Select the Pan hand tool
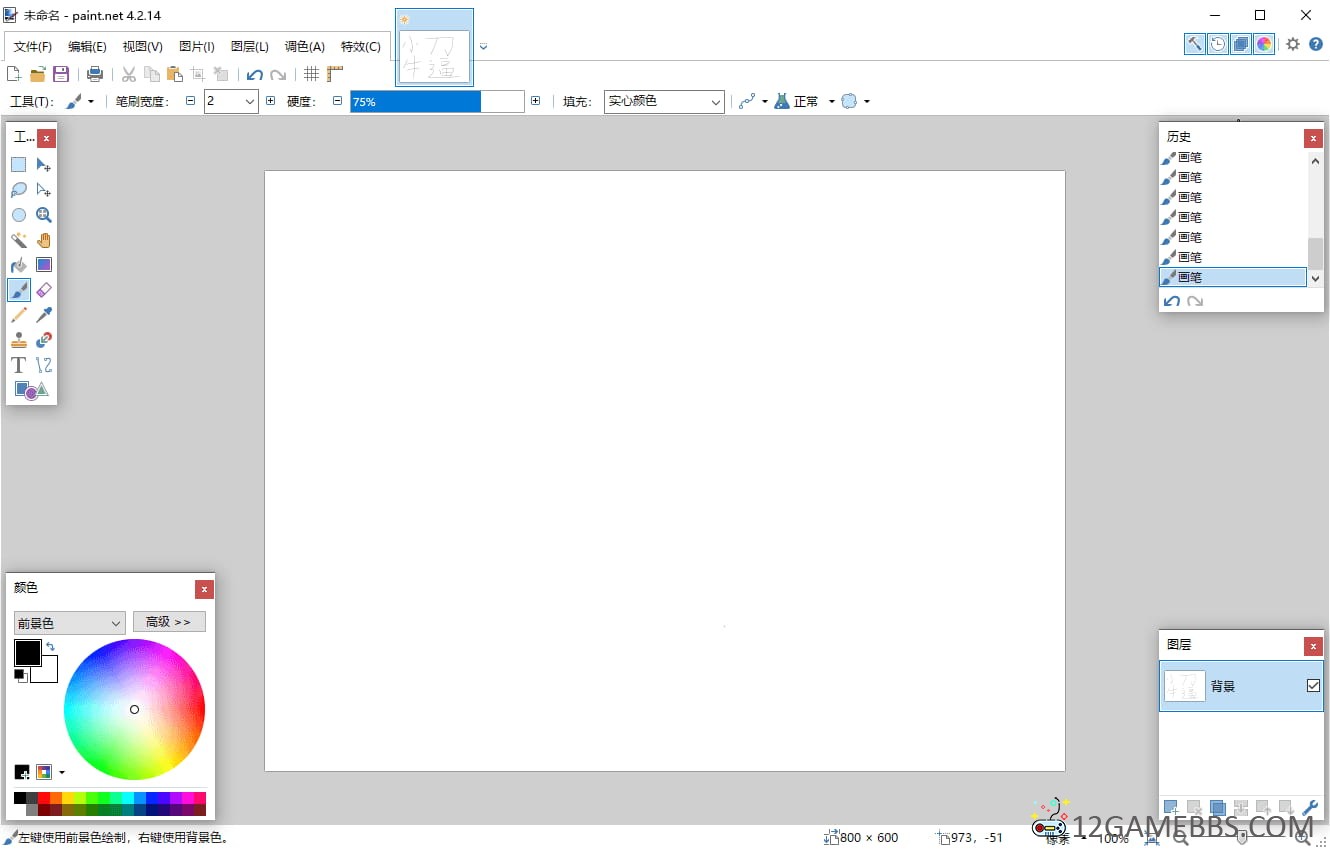Screen dimensions: 1330x851 point(44,240)
